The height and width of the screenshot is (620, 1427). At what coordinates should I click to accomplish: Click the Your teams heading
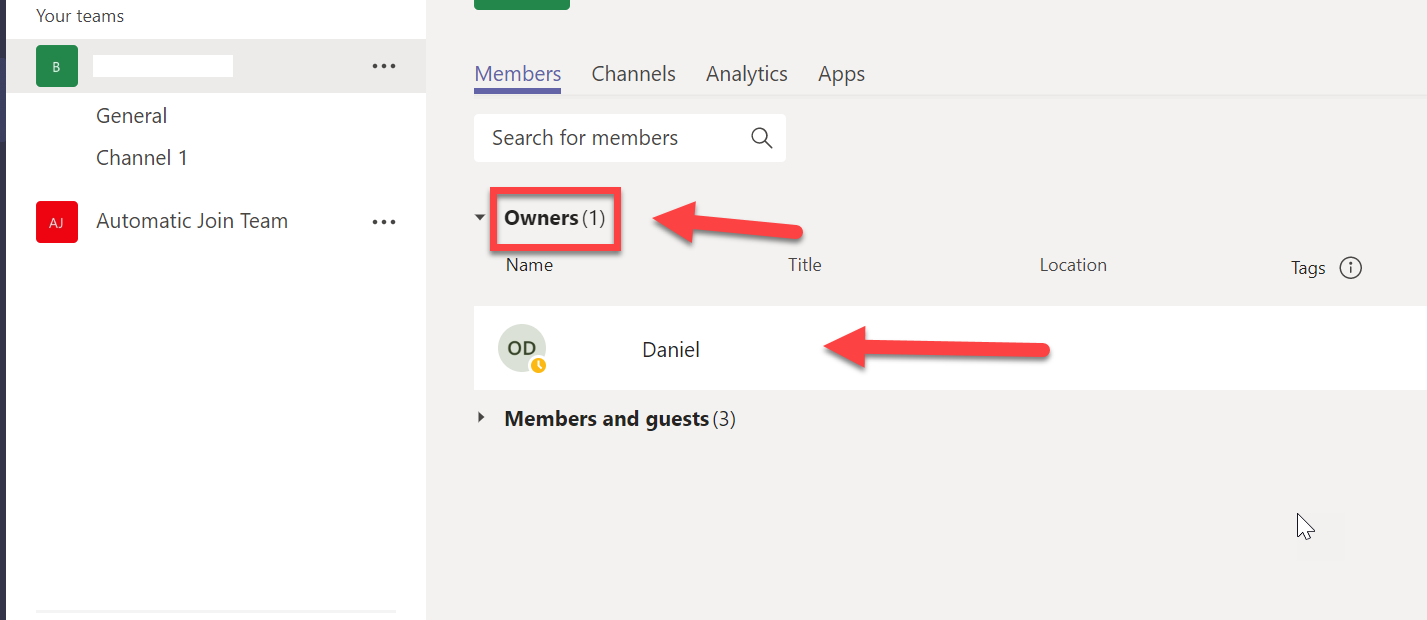80,16
